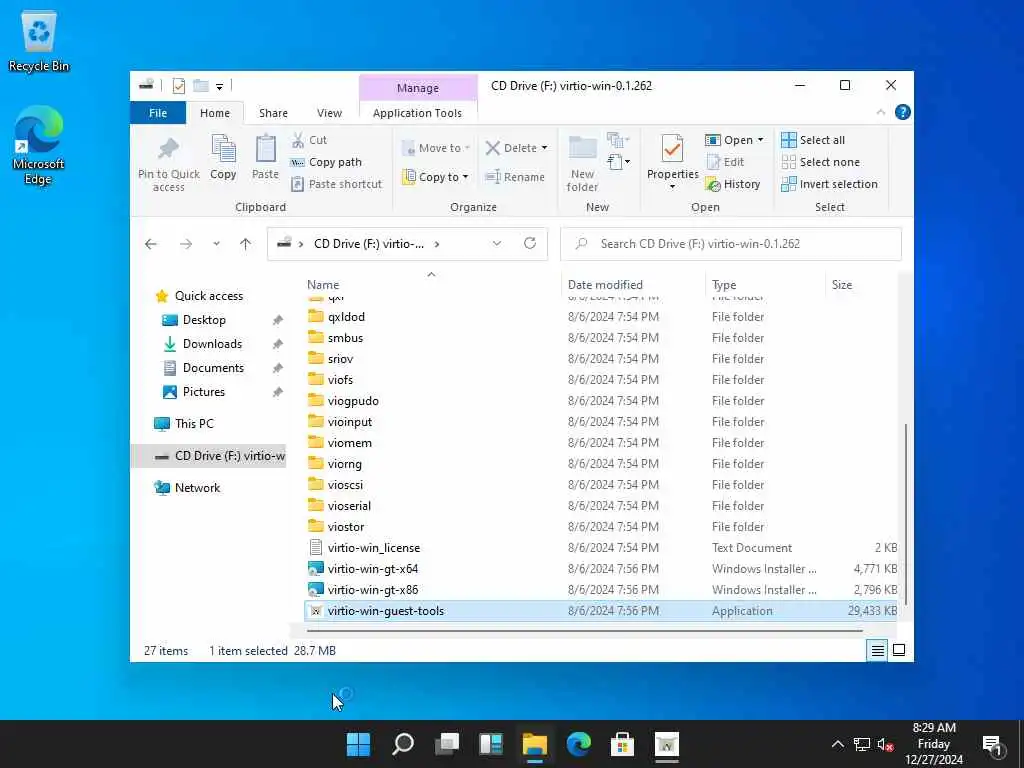Toggle properties checkbox in quick access toolbar
Screen dimensions: 1024x768
[x=178, y=86]
